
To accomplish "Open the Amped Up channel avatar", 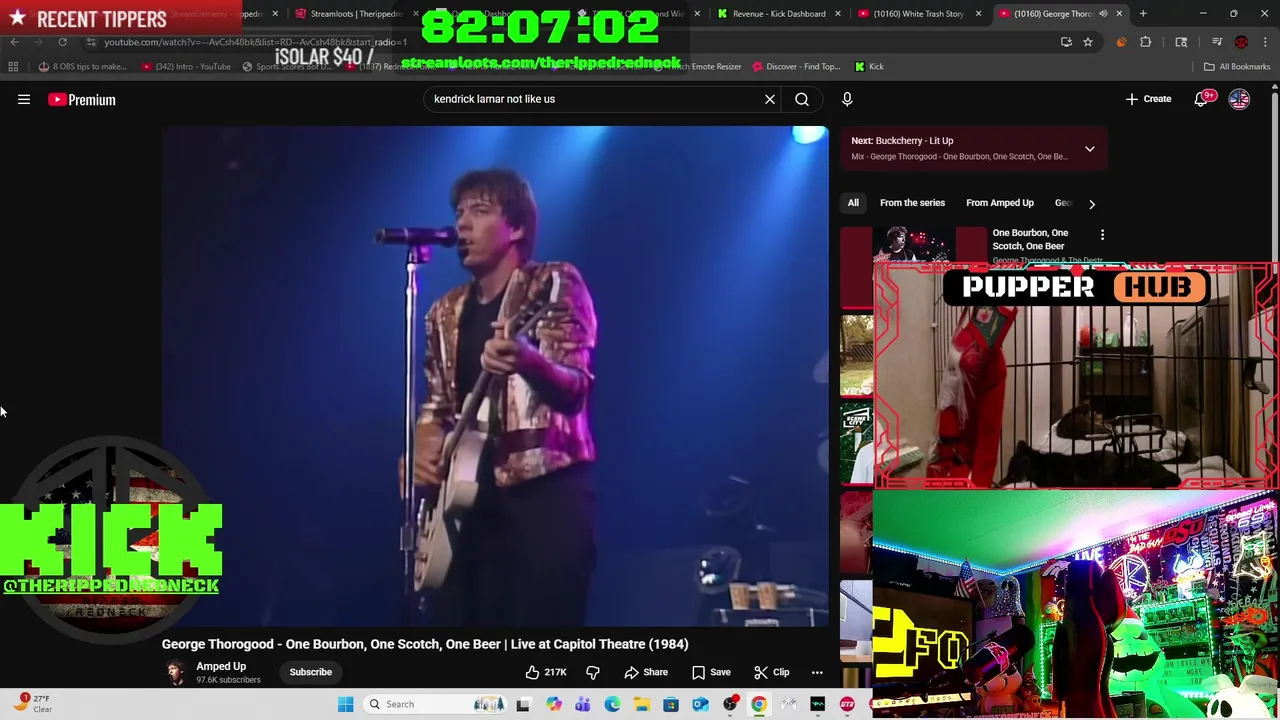I will click(175, 672).
